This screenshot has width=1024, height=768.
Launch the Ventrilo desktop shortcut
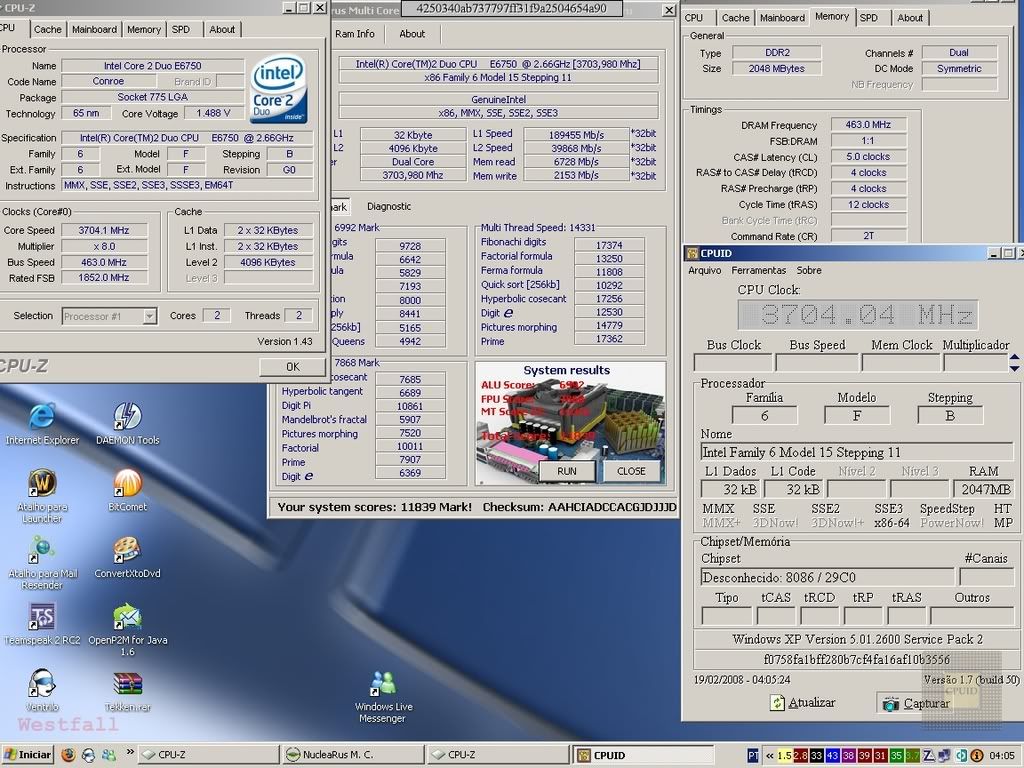(42, 684)
